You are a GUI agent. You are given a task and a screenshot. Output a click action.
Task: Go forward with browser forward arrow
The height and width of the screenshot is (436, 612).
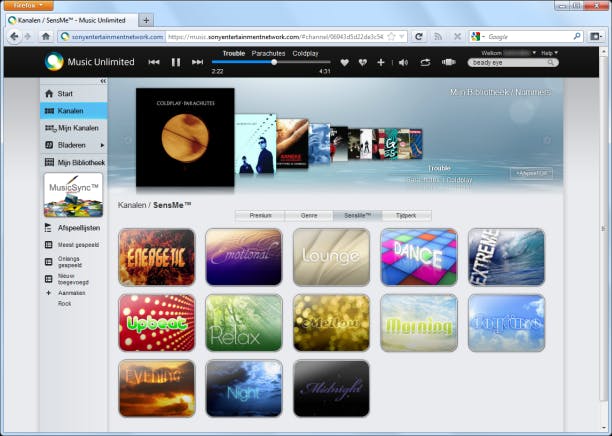(x=28, y=37)
